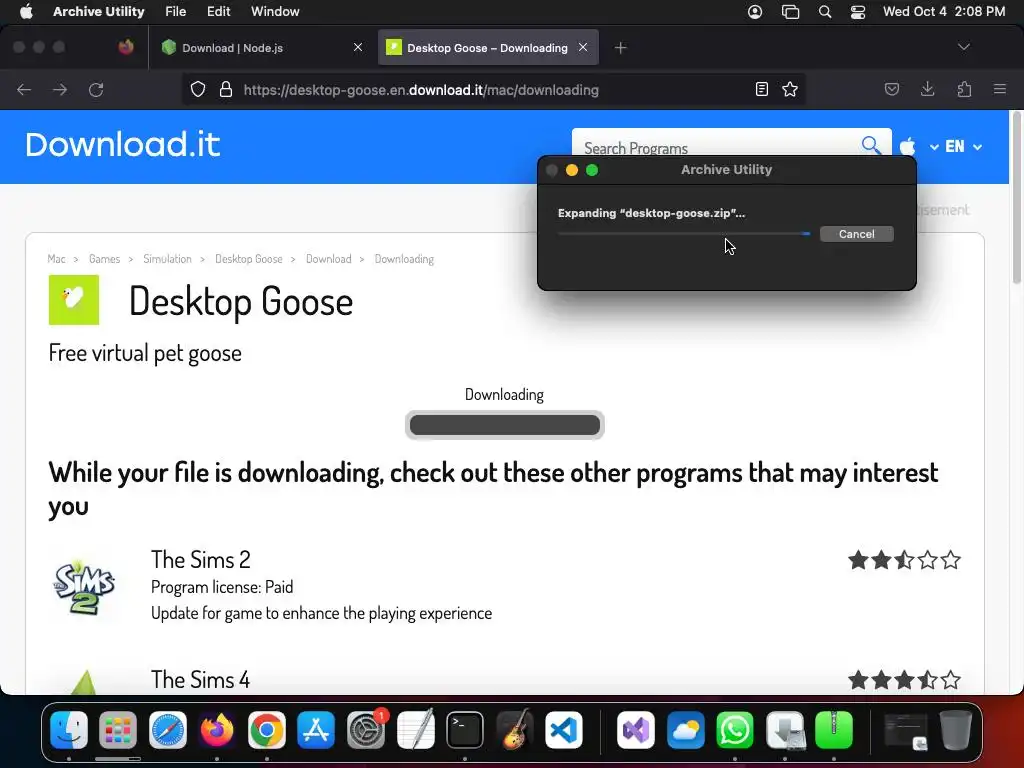Screen dimensions: 1024x768
Task: Open System Settings from the dock
Action: point(366,730)
